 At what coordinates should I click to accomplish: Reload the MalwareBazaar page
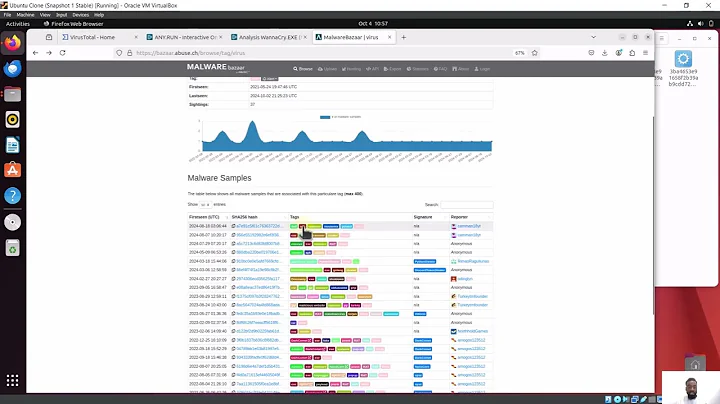62,53
